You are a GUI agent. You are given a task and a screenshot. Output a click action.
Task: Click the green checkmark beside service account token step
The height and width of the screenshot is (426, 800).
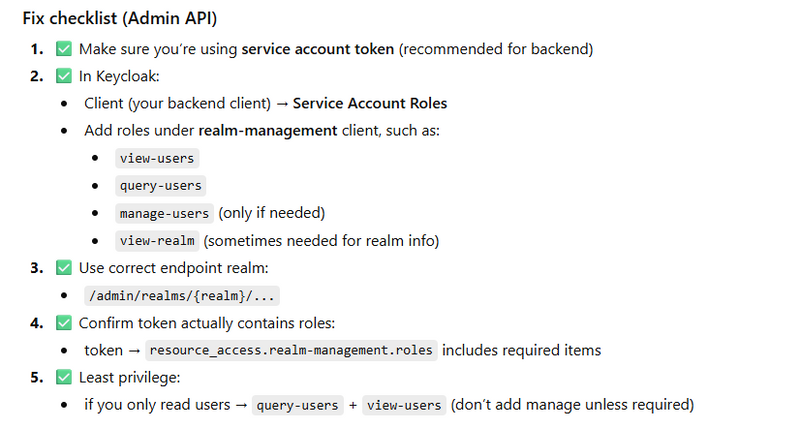pos(64,48)
